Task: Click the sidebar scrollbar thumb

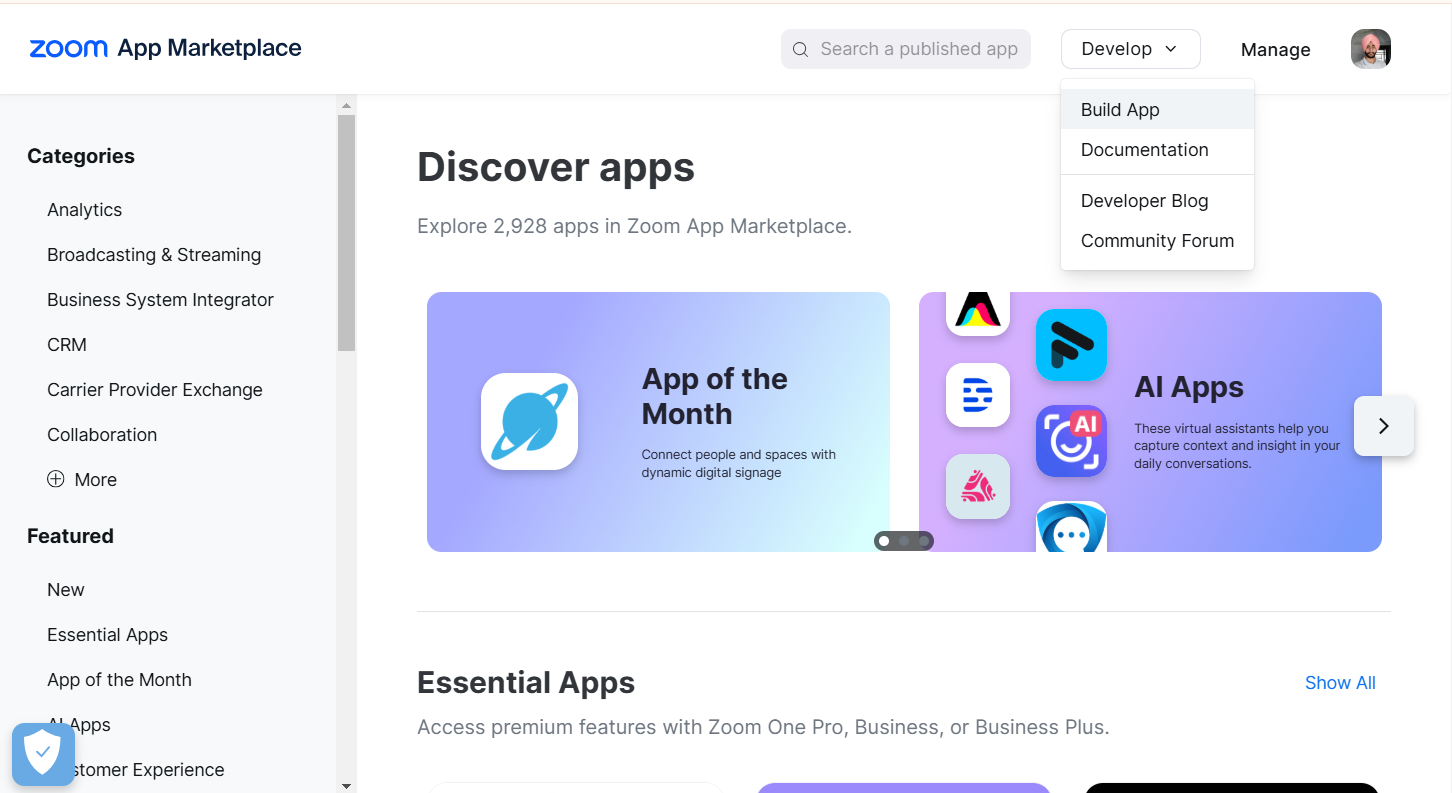Action: coord(346,233)
